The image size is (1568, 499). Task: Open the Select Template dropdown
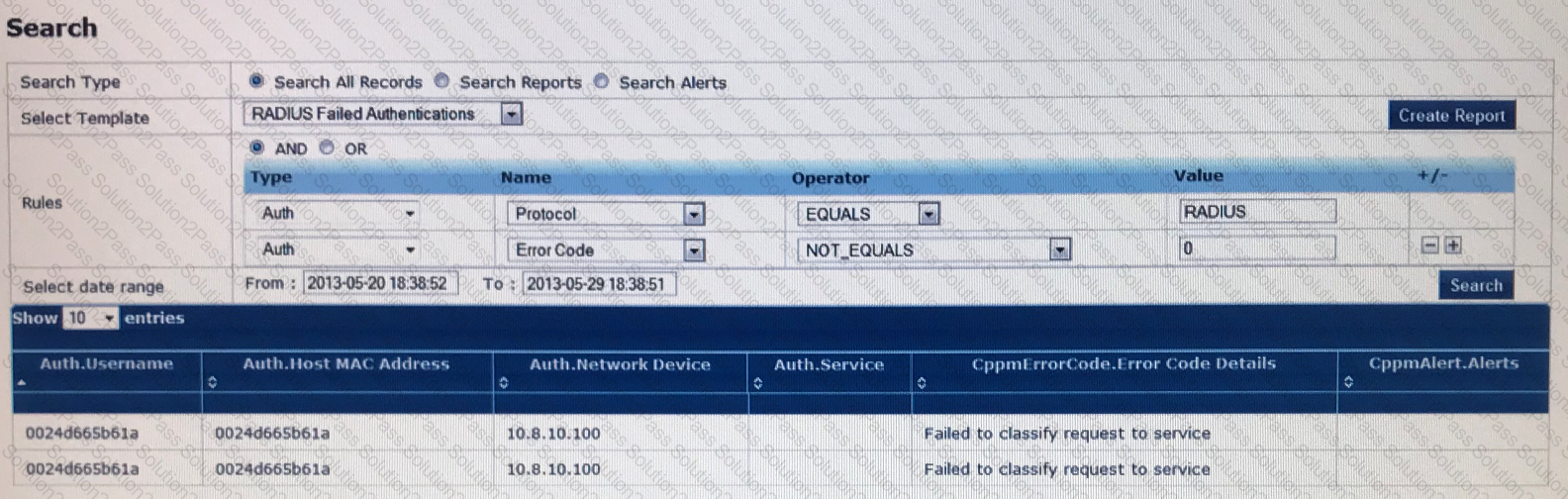coord(511,114)
